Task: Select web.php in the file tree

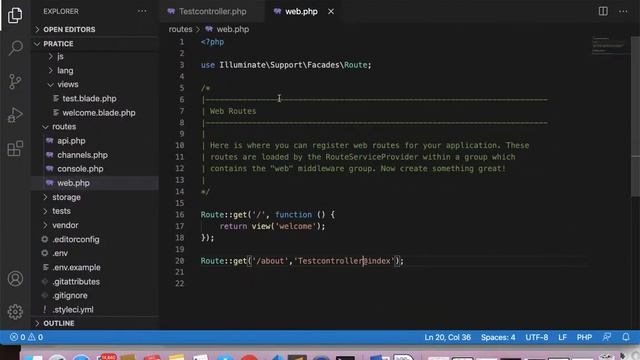Action: pyautogui.click(x=73, y=183)
